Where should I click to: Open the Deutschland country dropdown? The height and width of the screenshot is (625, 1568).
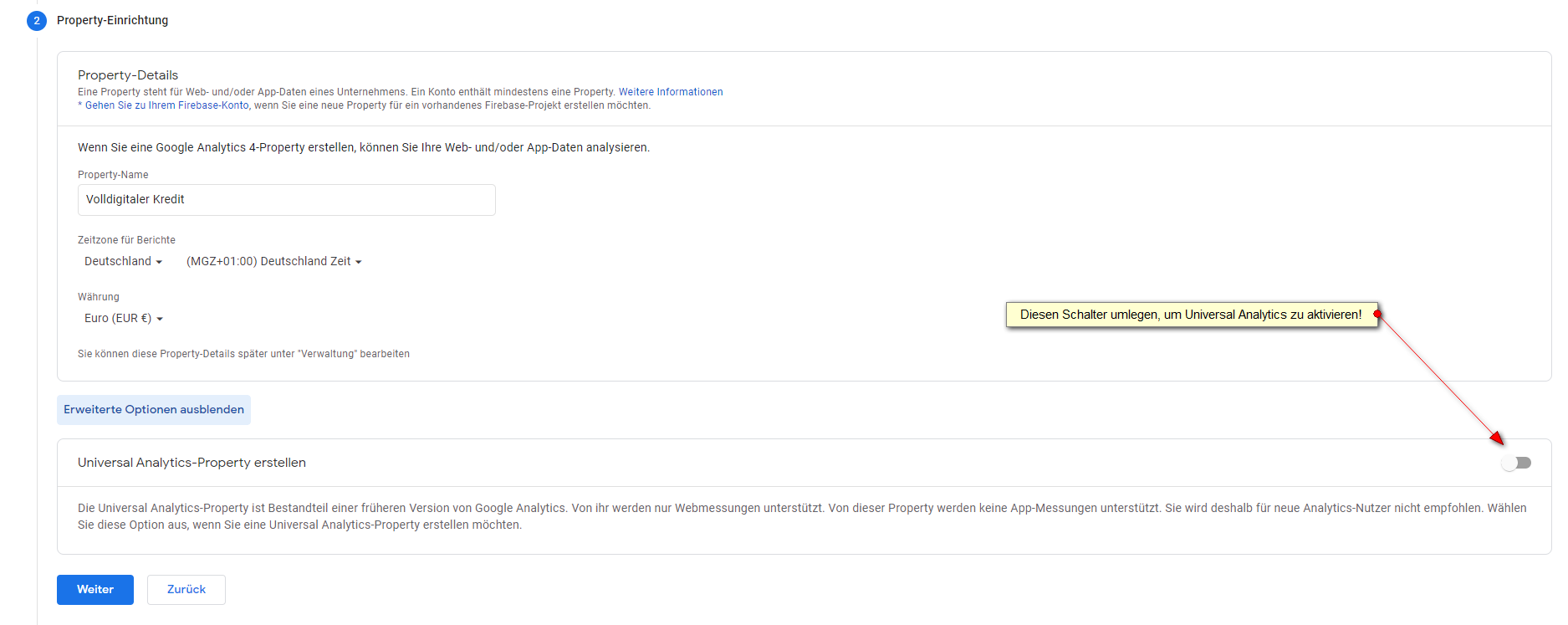[x=123, y=261]
